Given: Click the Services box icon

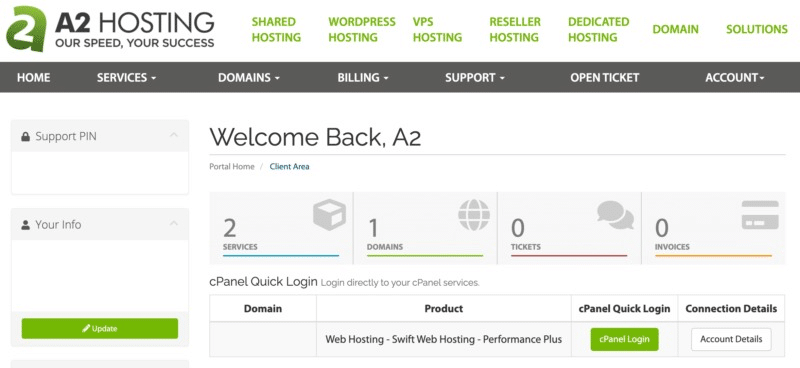Looking at the screenshot, I should pyautogui.click(x=329, y=215).
